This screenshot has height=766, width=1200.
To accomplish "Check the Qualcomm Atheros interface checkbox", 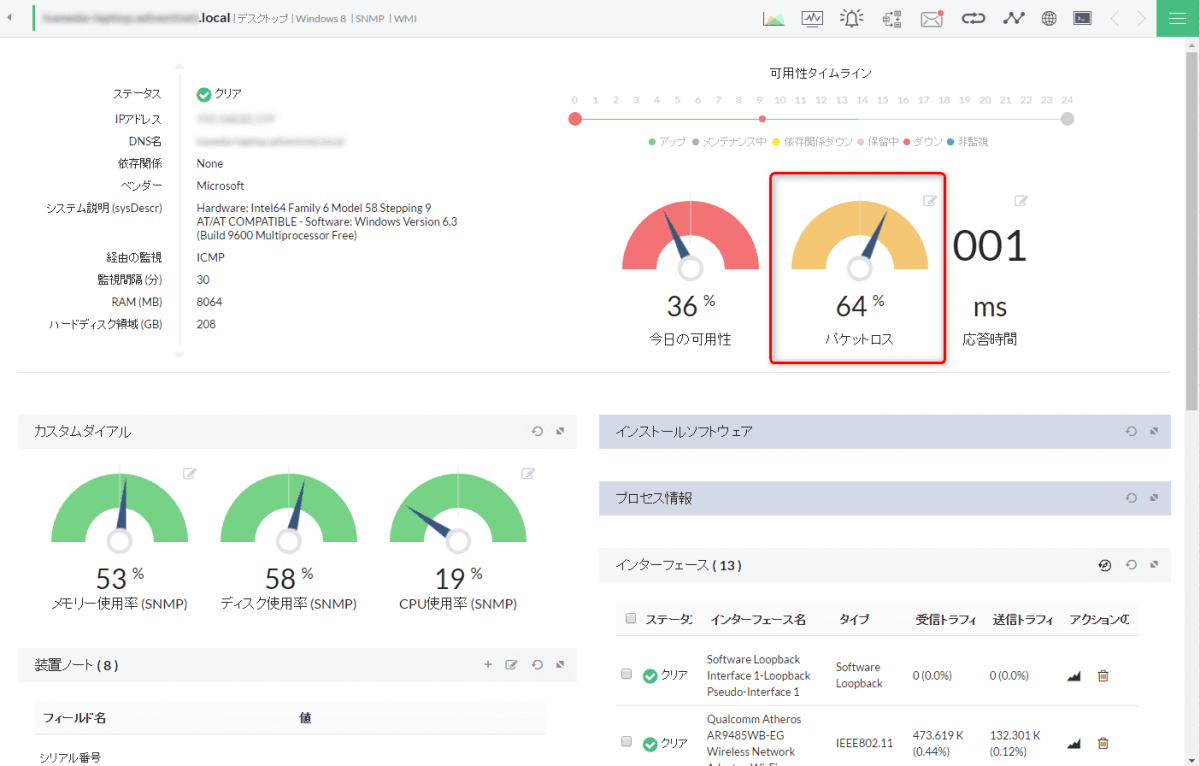I will point(627,742).
